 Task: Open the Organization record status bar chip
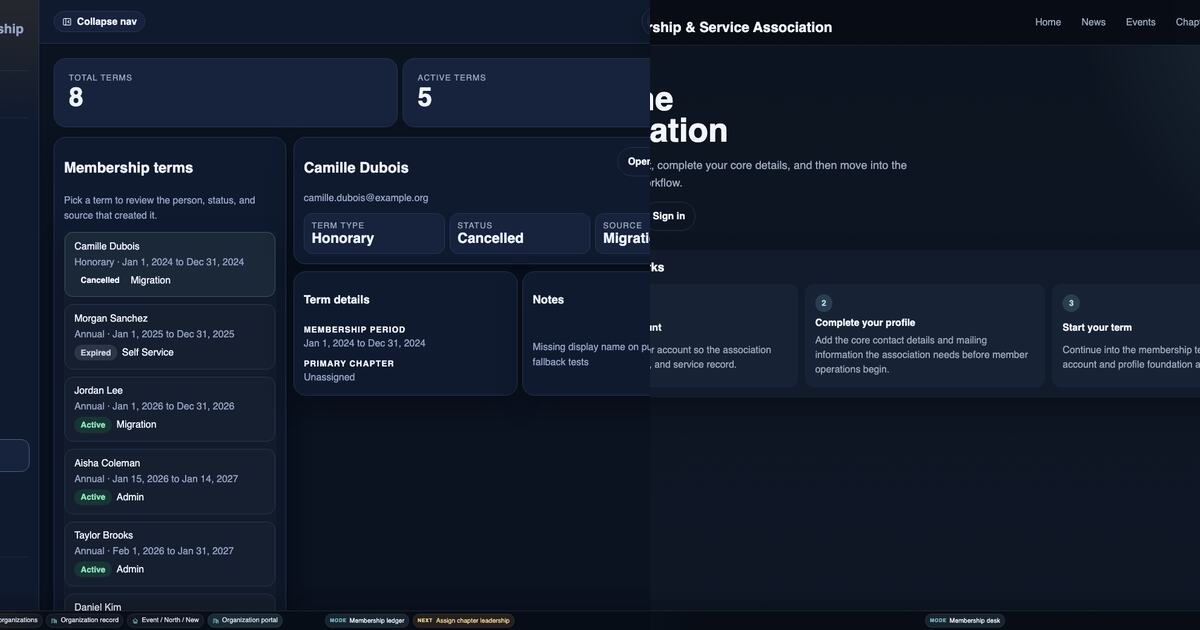click(x=84, y=620)
